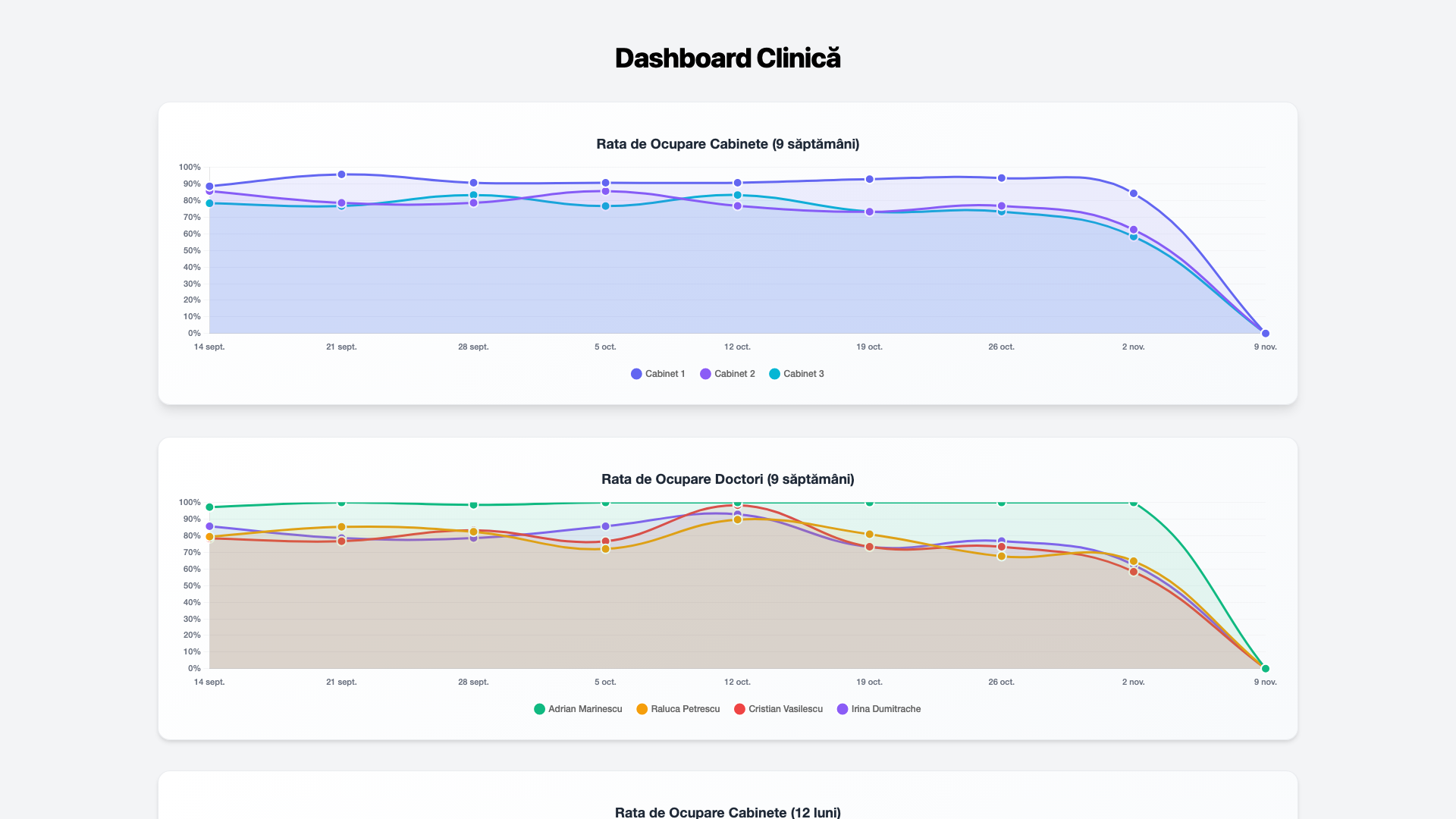Click Rata de Ocupare Cabinete (12 luni) title
1456x819 pixels.
[728, 812]
